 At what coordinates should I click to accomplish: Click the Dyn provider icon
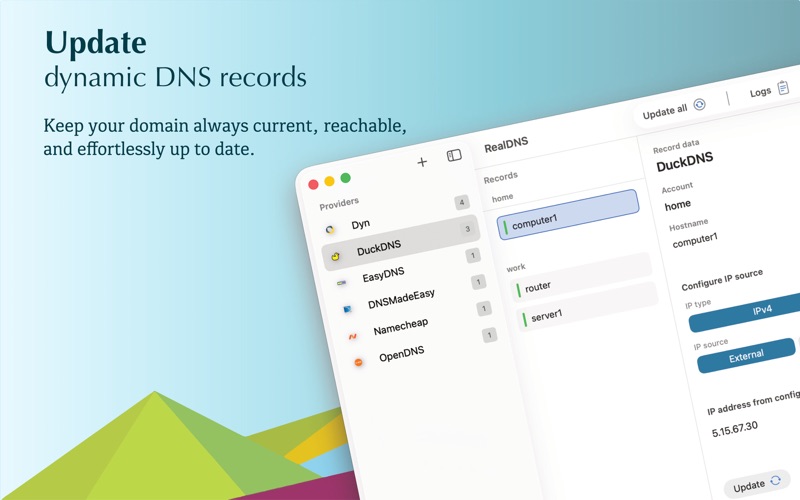(330, 230)
